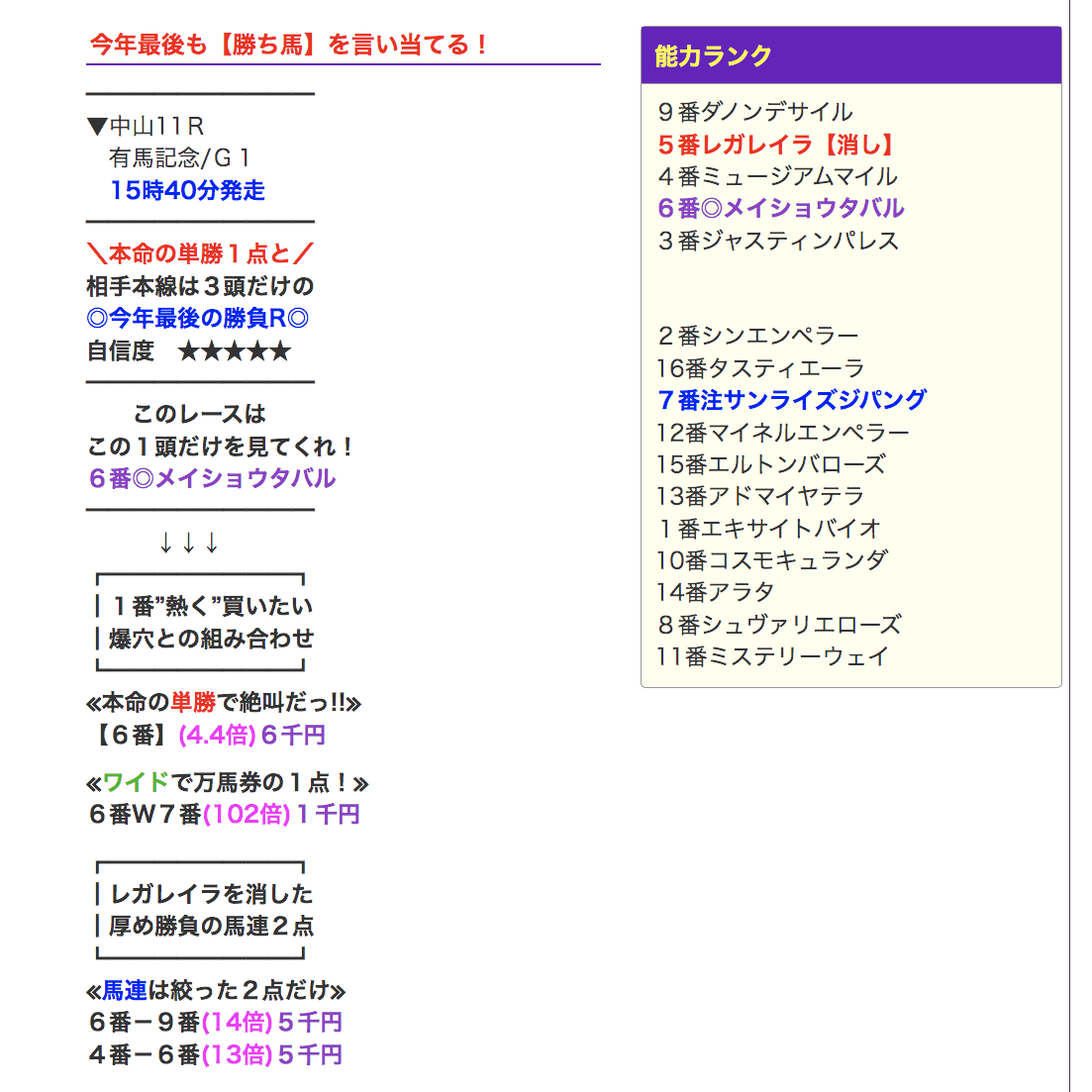
Task: Click the boxed レガレイラを消した heading
Action: click(211, 895)
